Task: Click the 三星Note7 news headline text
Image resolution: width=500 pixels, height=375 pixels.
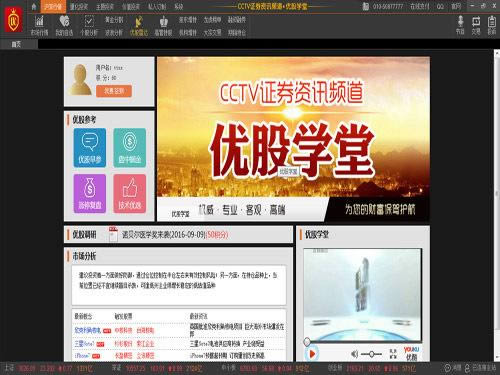Action: click(227, 343)
